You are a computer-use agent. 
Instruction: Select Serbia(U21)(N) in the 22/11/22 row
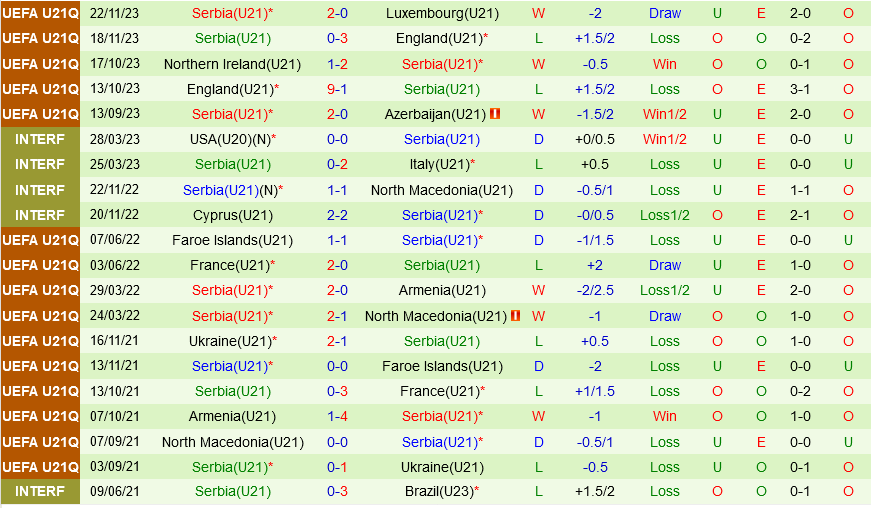pos(231,190)
